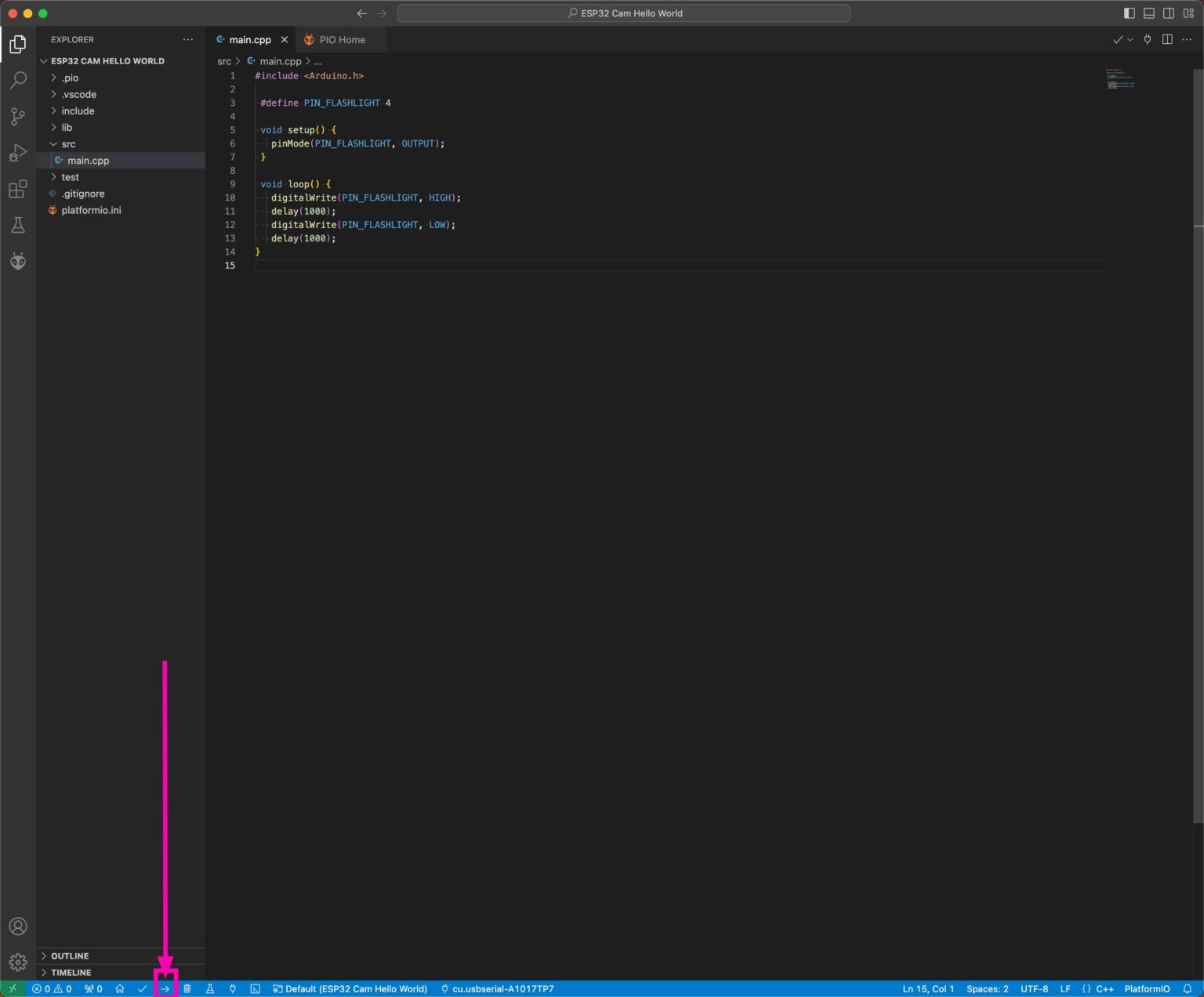The image size is (1204, 997).
Task: Open the PlatformIO alien-head sidebar view
Action: pos(18,261)
